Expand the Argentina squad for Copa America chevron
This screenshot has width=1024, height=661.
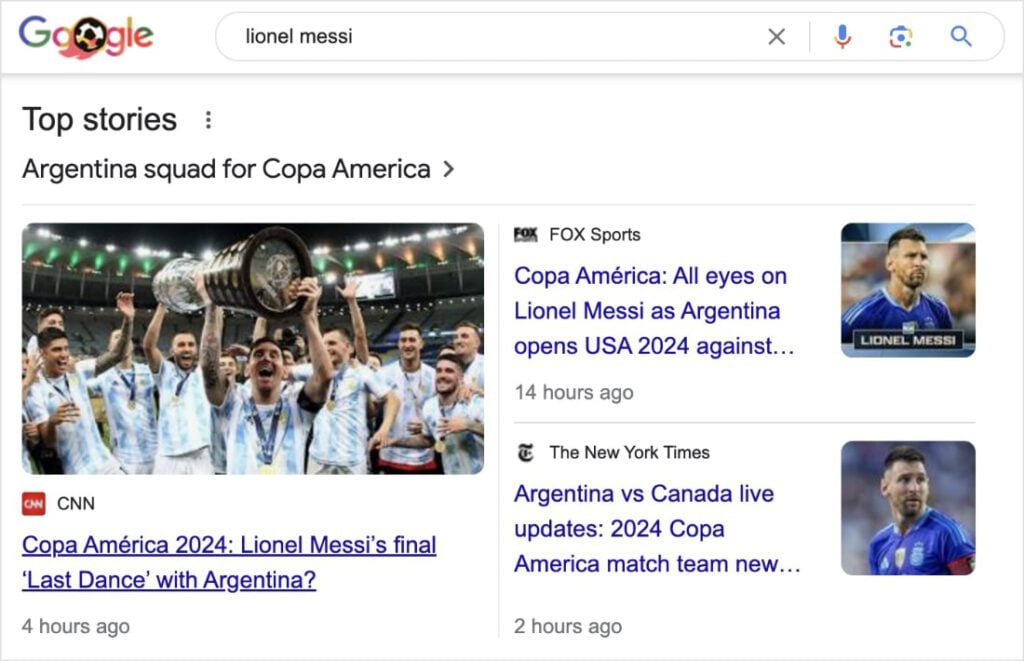point(449,169)
